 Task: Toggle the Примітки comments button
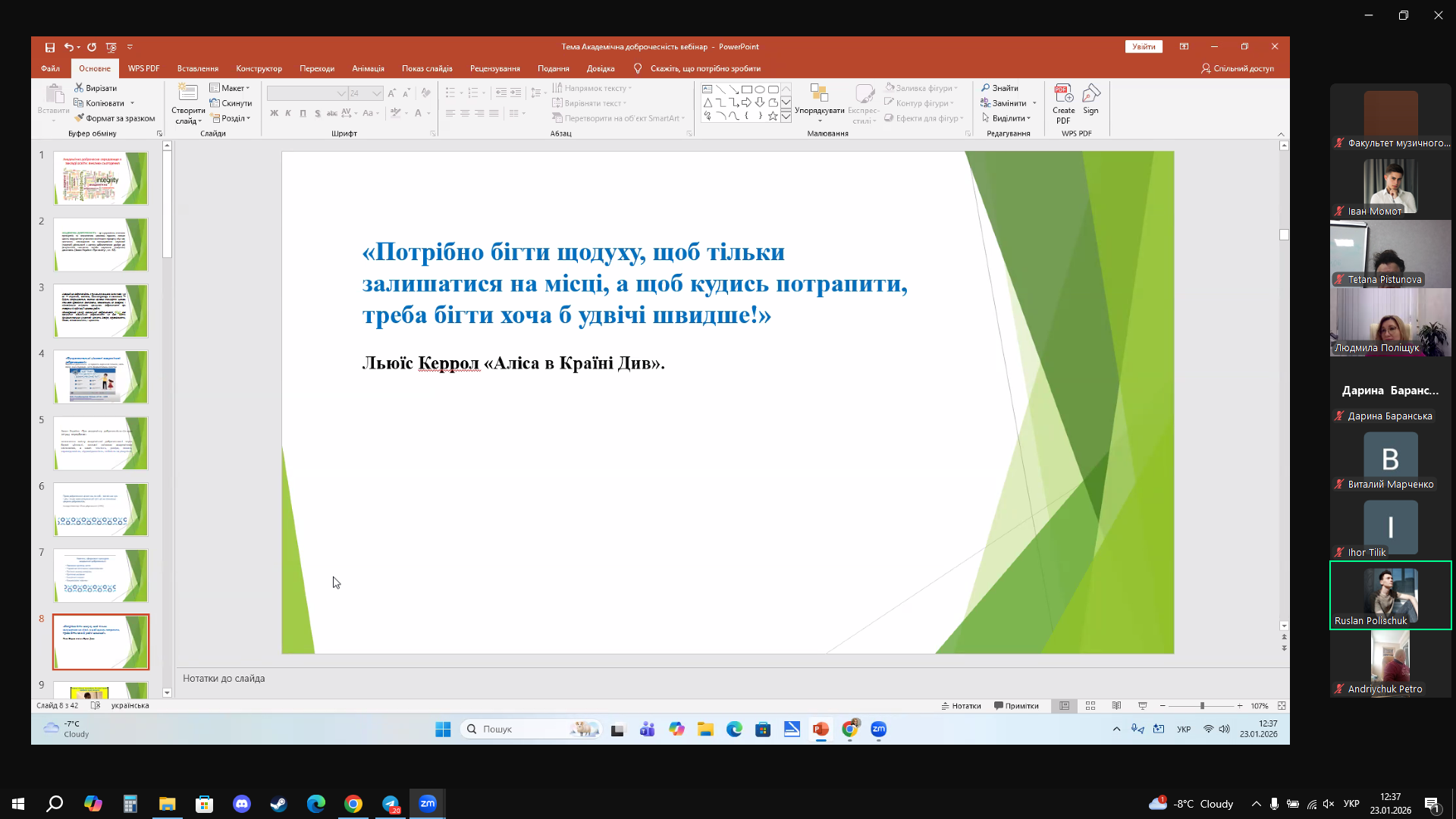coord(1016,705)
